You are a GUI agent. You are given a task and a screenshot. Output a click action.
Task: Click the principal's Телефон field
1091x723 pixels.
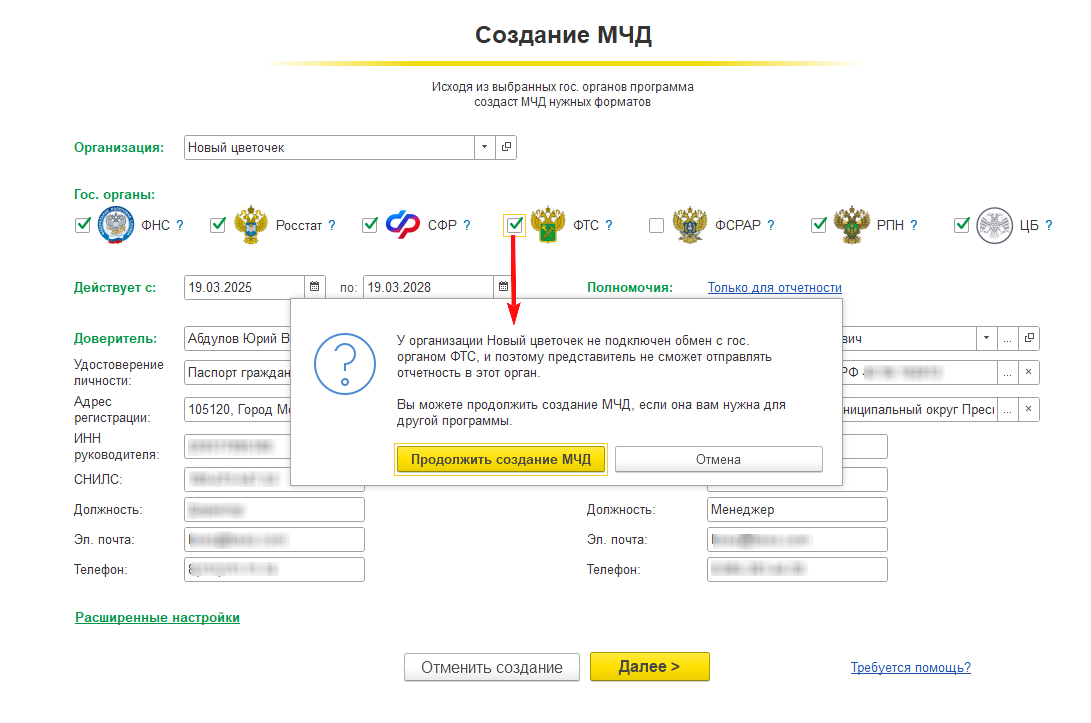coord(274,569)
